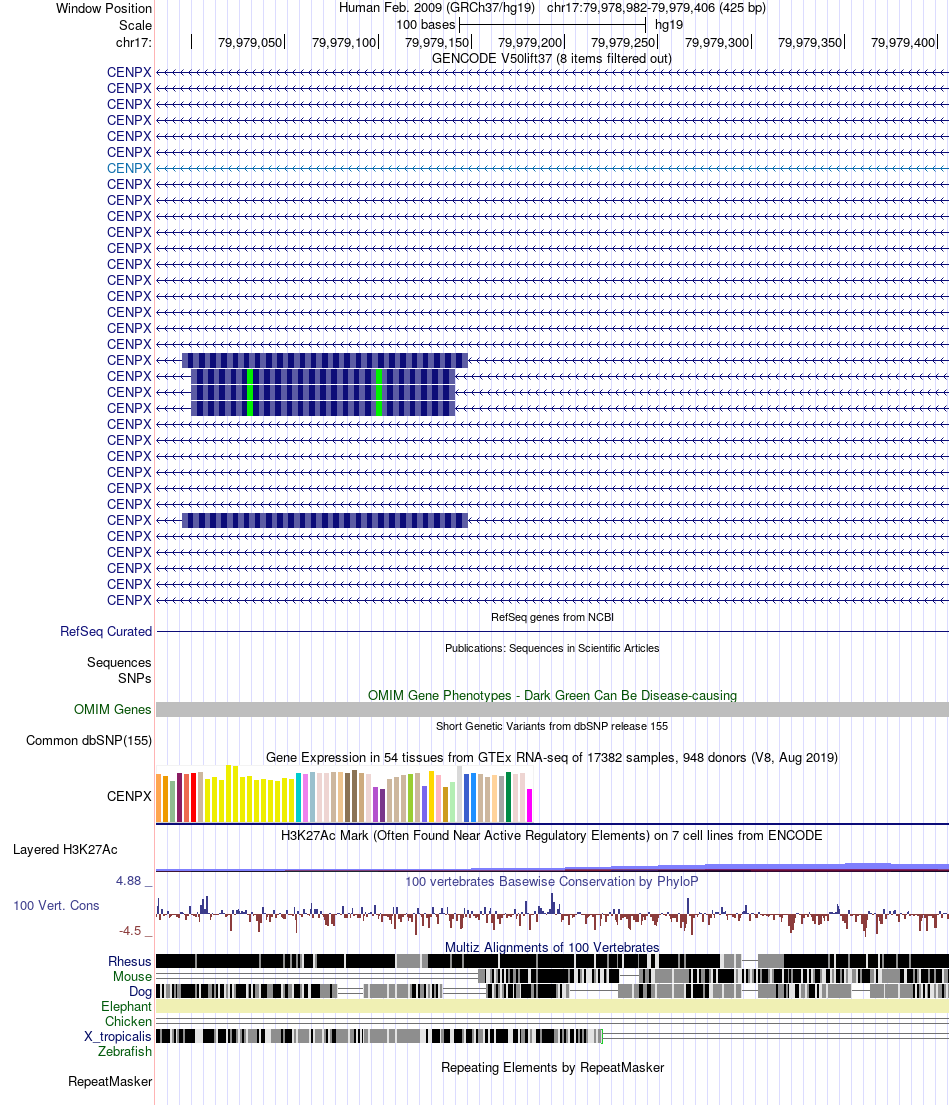The height and width of the screenshot is (1105, 950).
Task: Click the Human Feb. 2009 (GRCh37/hg19) text
Action: [x=436, y=8]
